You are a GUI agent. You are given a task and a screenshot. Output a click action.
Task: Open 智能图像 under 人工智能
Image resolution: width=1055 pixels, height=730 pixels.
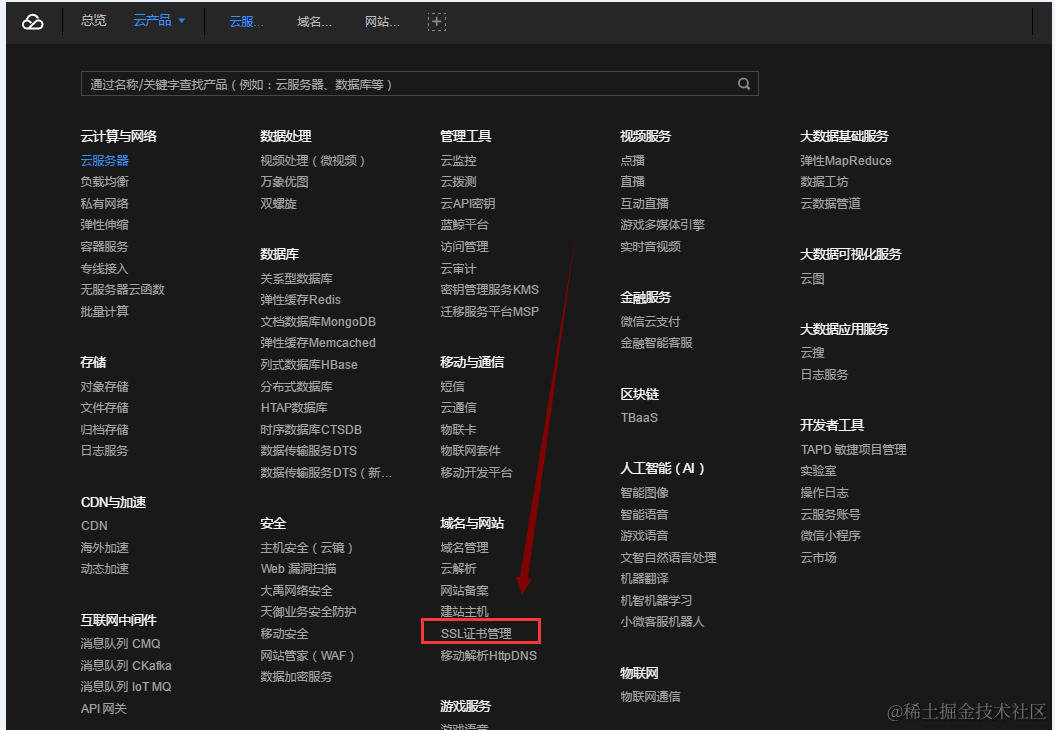pos(645,492)
